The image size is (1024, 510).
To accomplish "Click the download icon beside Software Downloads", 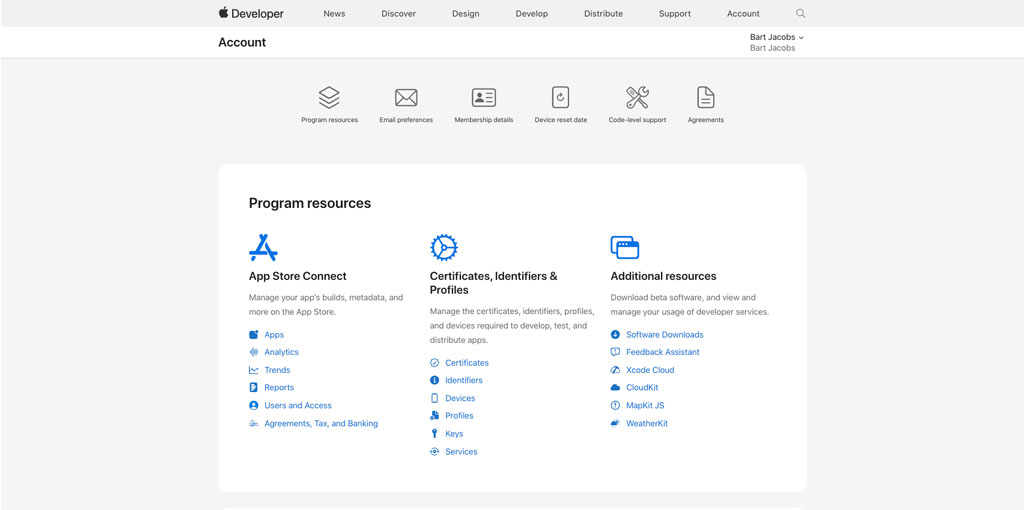I will click(x=615, y=334).
